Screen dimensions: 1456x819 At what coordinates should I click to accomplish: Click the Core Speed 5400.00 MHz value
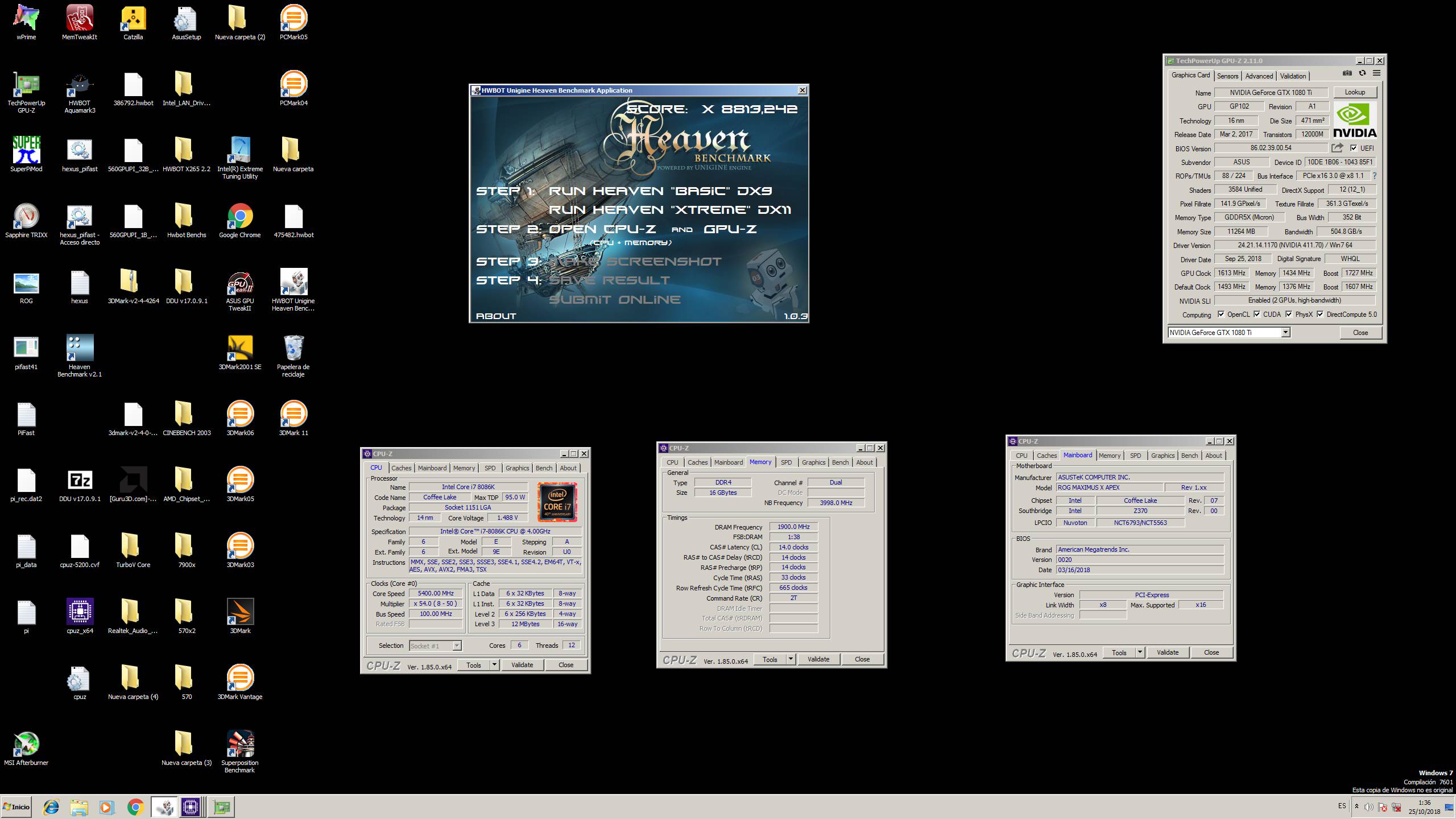pyautogui.click(x=436, y=593)
